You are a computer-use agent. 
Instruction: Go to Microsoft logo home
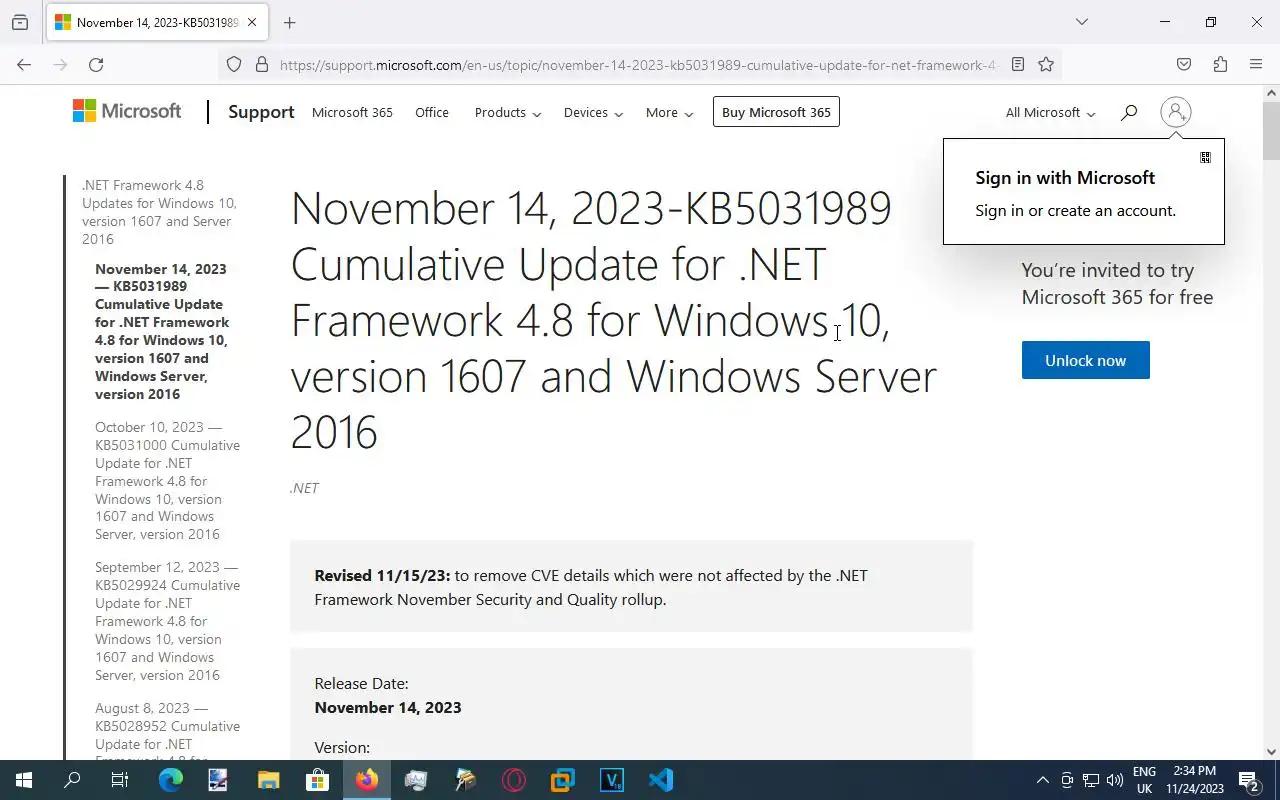(x=127, y=111)
